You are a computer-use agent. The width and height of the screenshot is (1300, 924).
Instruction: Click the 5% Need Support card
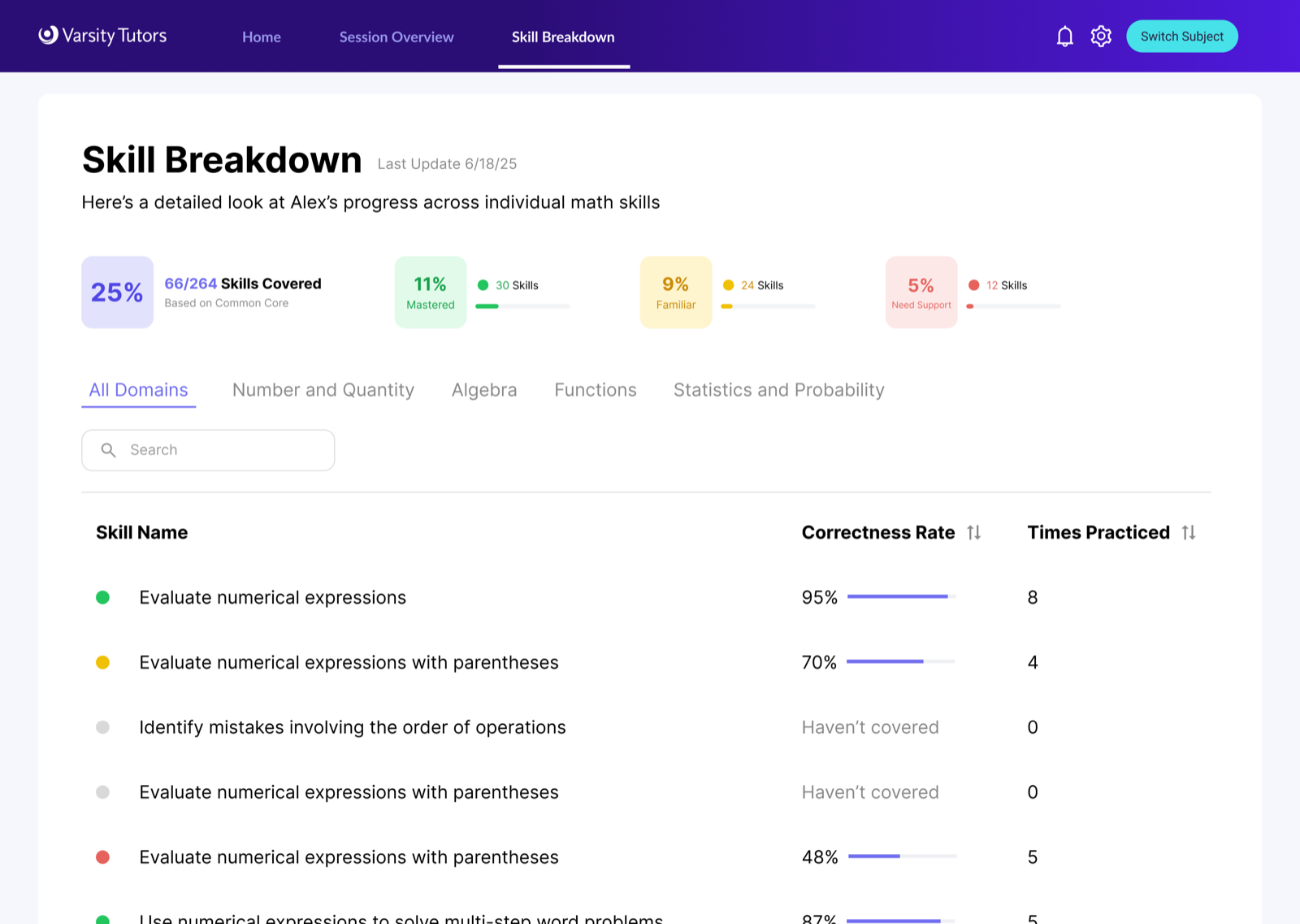point(921,293)
